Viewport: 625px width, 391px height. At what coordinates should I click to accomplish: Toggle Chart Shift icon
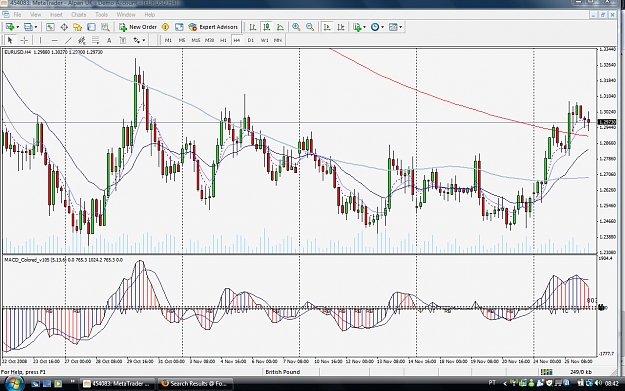(x=341, y=27)
